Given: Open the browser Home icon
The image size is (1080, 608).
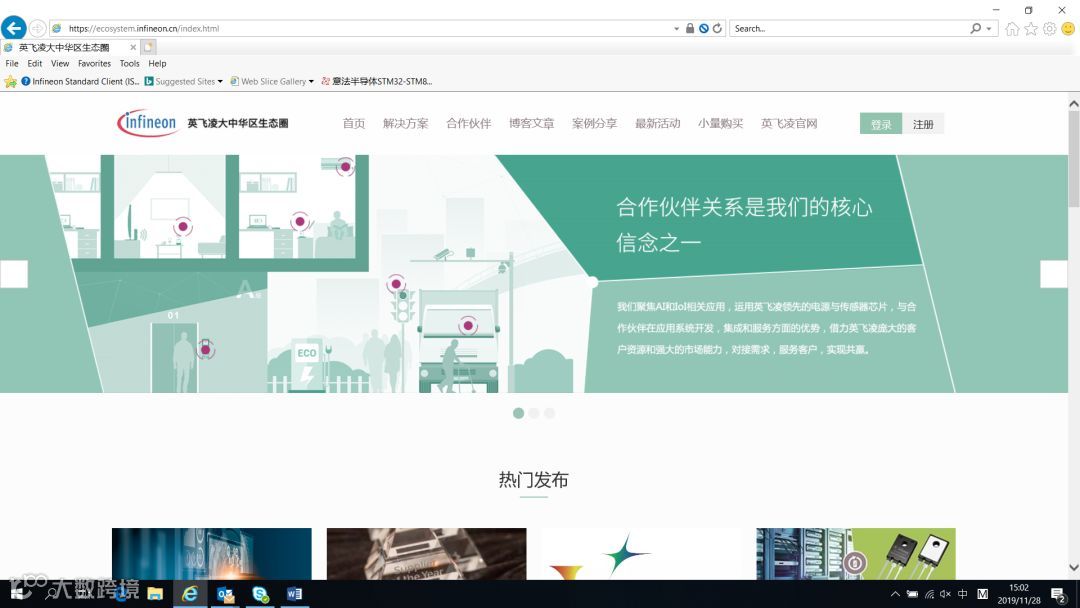Looking at the screenshot, I should click(1012, 28).
